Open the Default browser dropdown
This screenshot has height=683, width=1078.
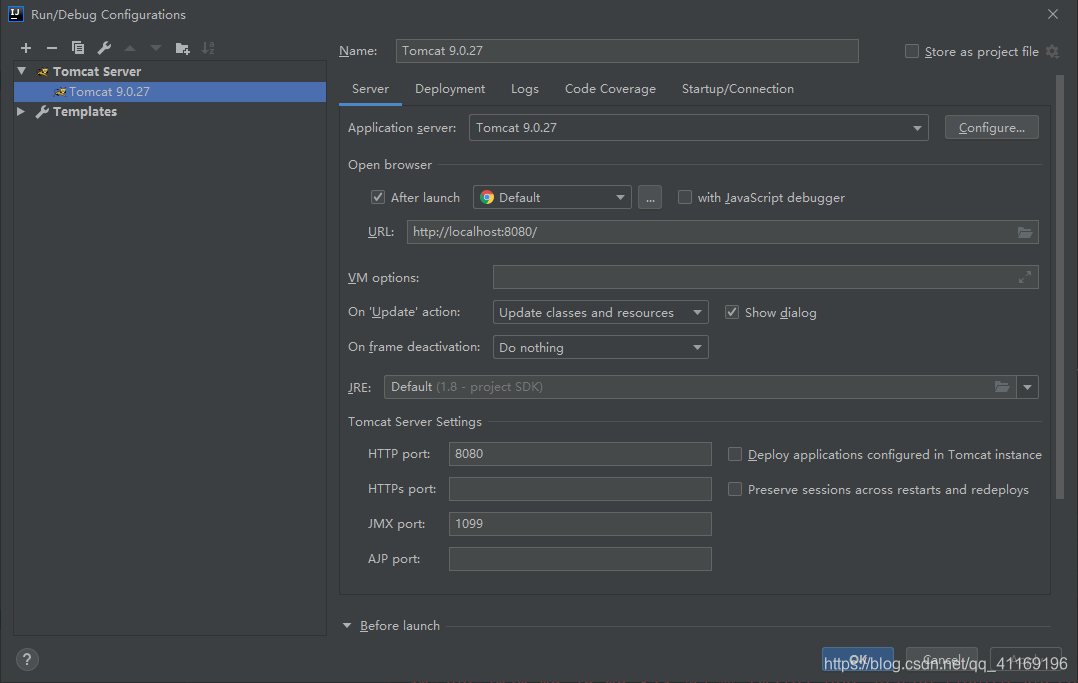coord(552,197)
